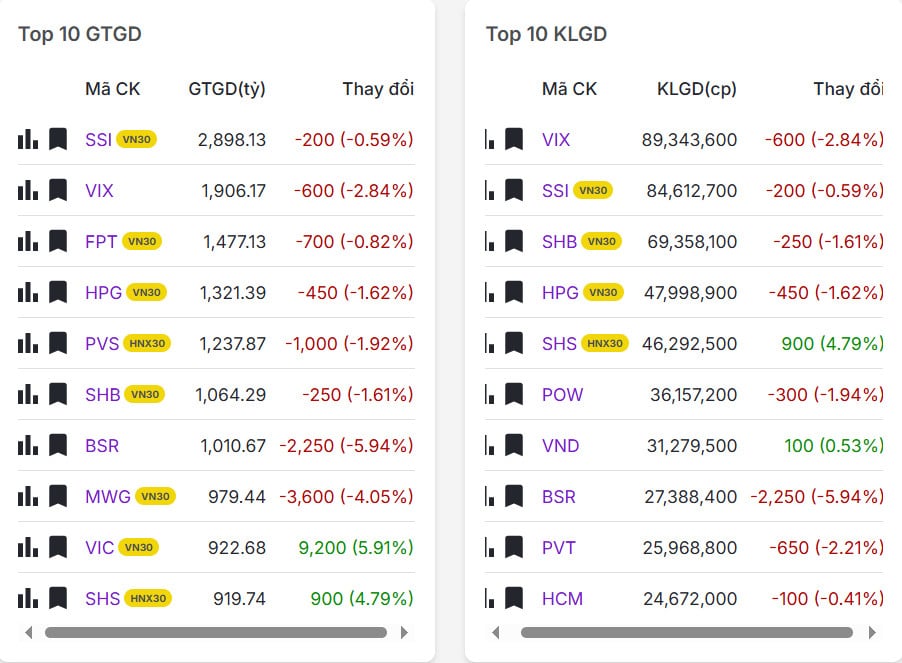Open the chart icon for PVS row

tap(28, 343)
